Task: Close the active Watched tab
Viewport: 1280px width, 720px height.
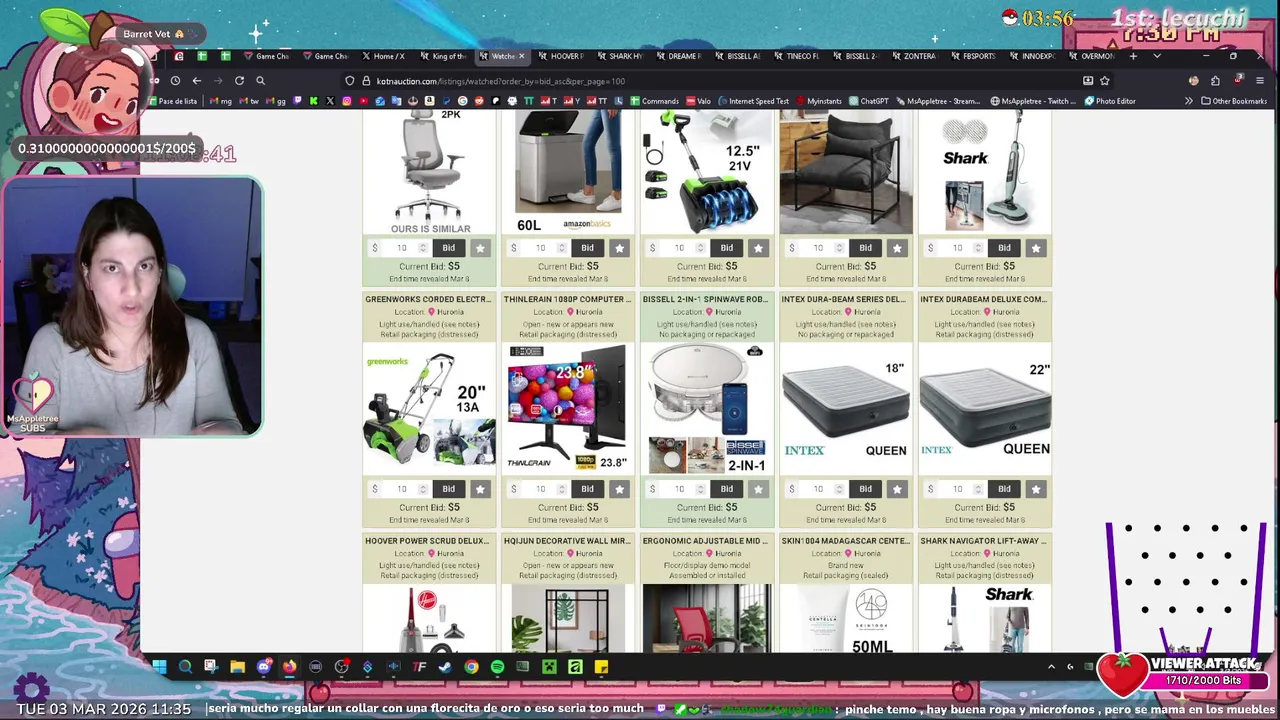Action: click(521, 56)
